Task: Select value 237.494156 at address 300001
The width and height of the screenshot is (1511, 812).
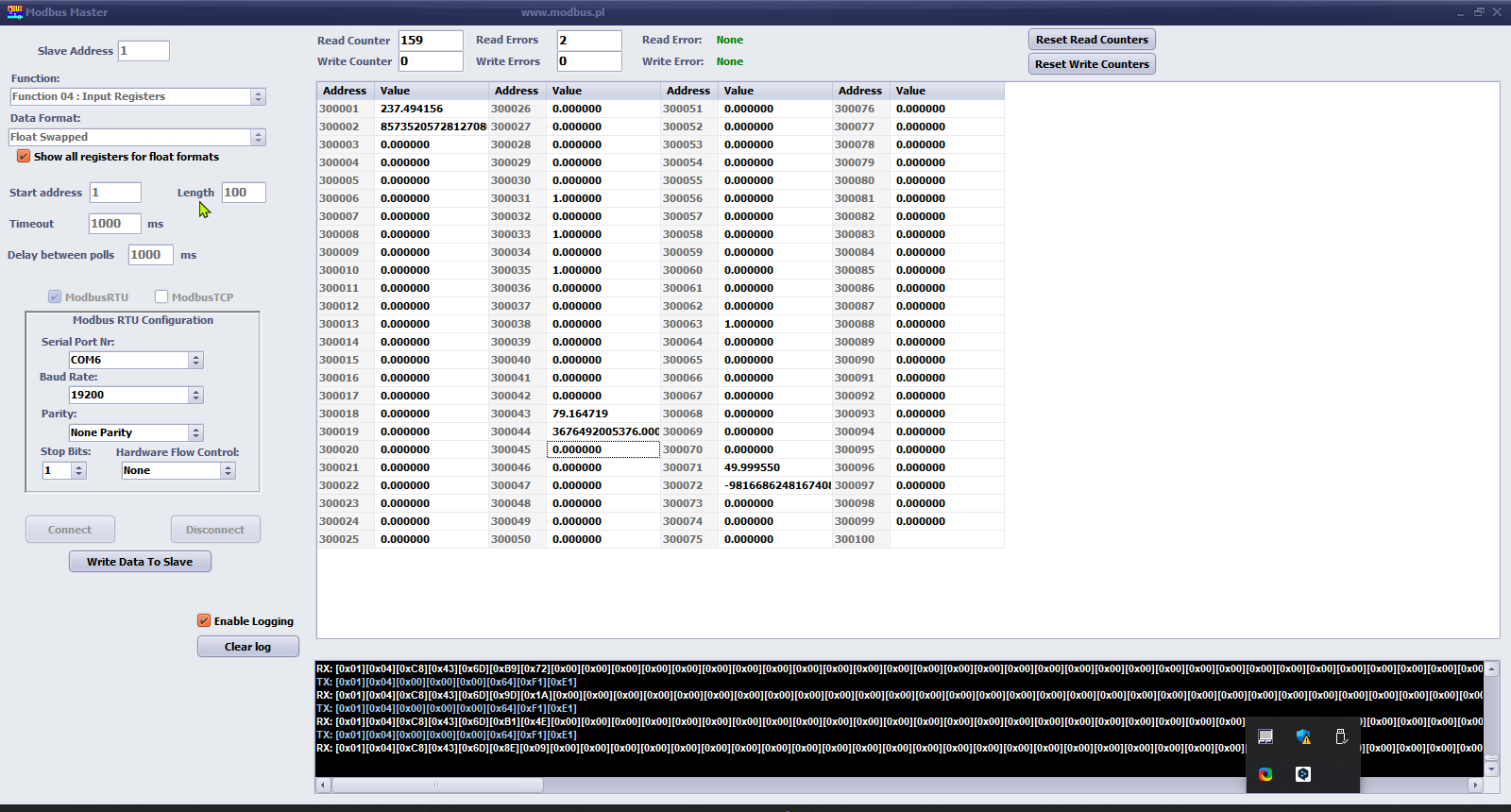Action: [x=432, y=109]
